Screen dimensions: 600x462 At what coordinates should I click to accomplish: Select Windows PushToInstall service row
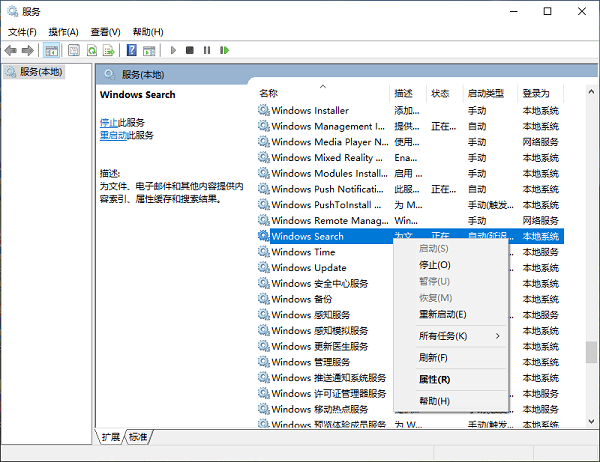[410, 204]
